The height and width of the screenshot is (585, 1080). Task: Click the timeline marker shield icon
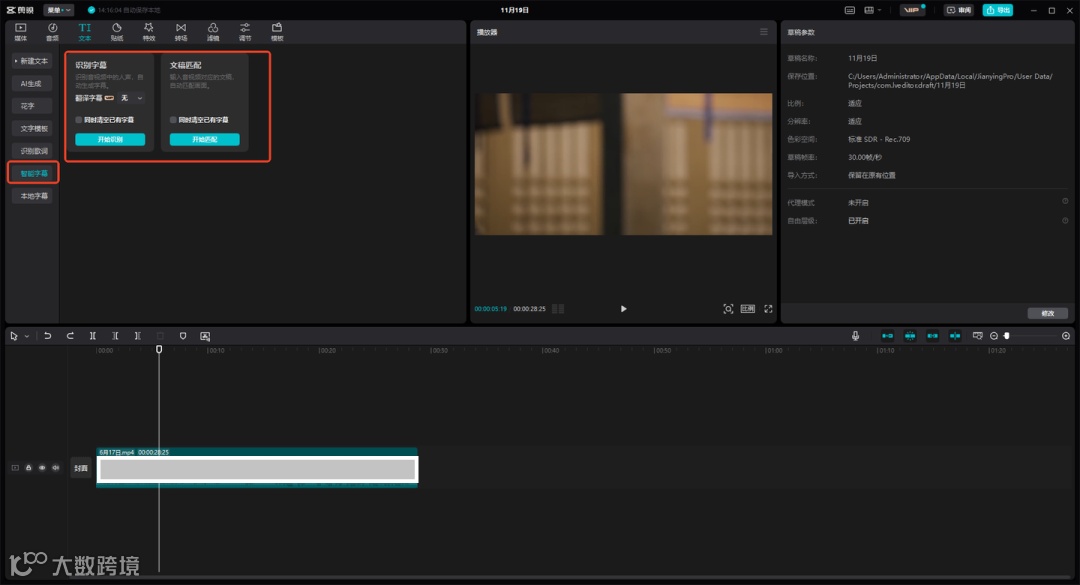pyautogui.click(x=183, y=336)
